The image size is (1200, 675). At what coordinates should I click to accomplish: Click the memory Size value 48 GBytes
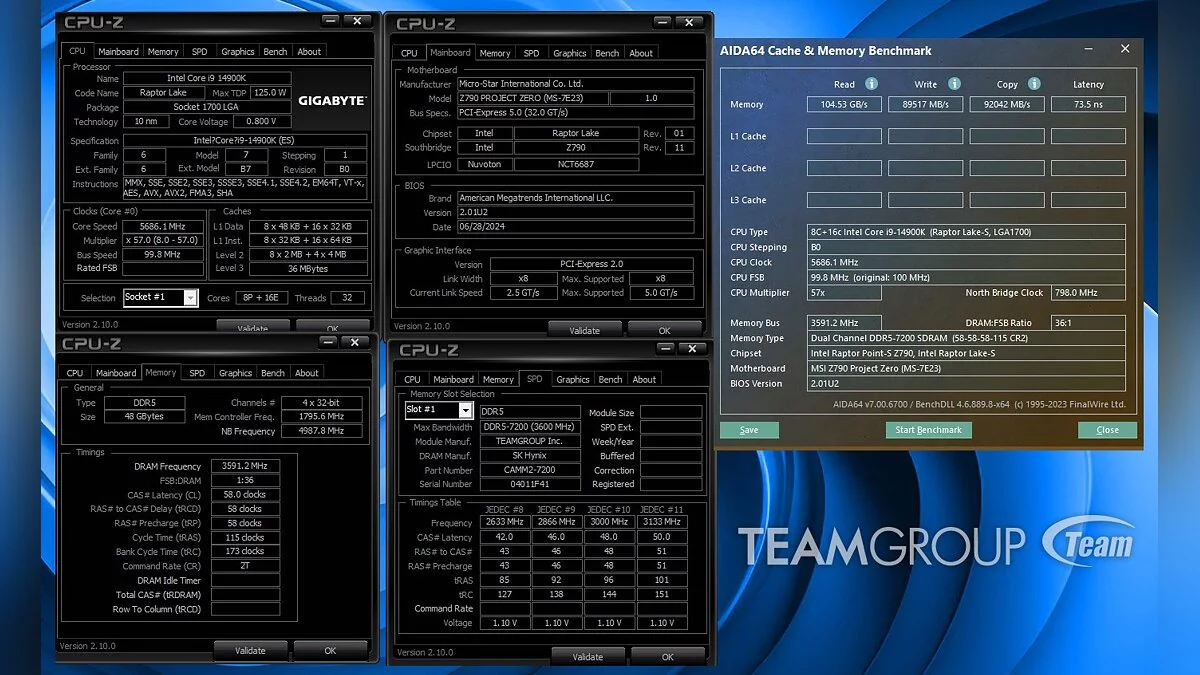(x=144, y=417)
